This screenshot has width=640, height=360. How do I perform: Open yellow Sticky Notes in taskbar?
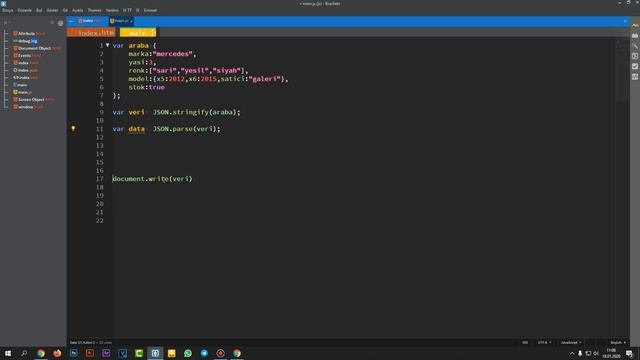click(171, 353)
